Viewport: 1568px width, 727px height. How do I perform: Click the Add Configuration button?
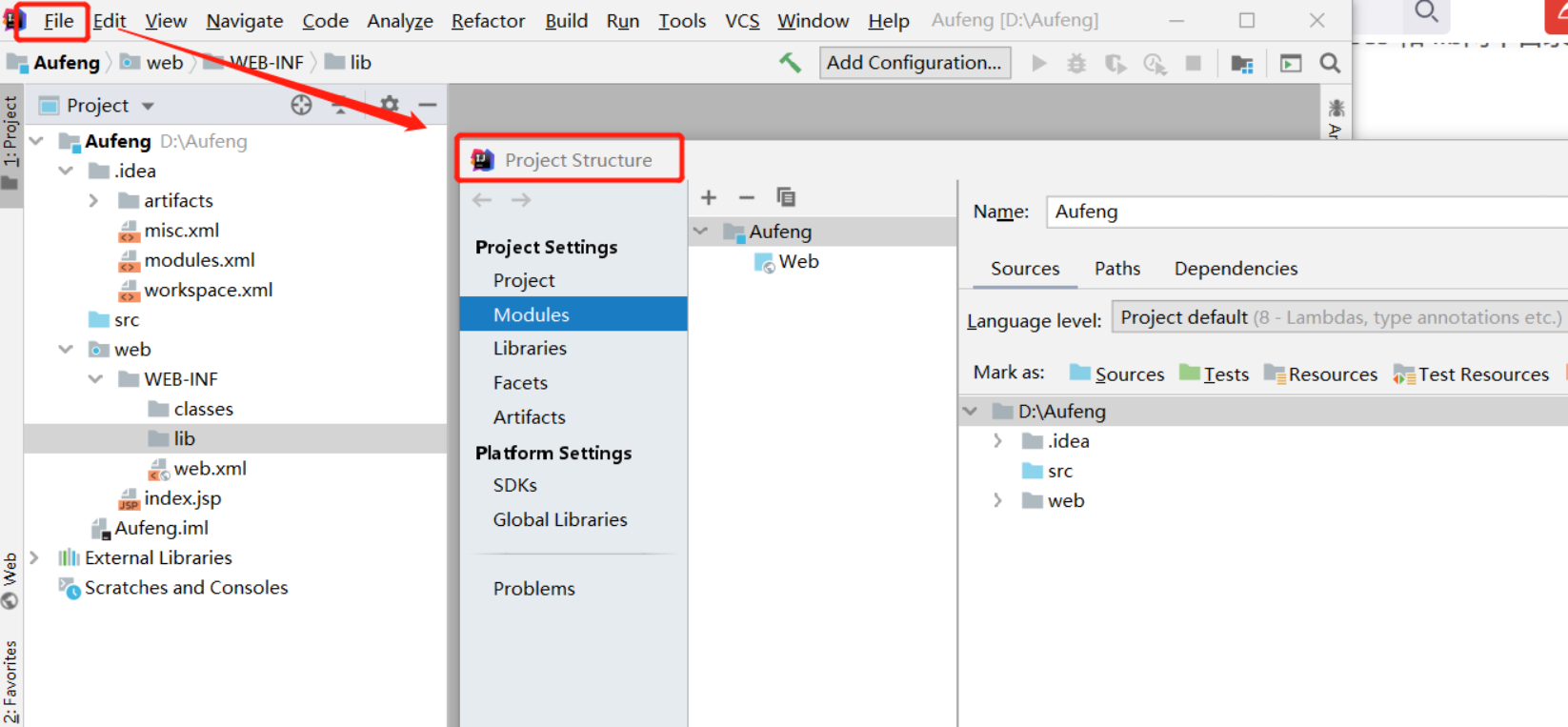[x=915, y=63]
